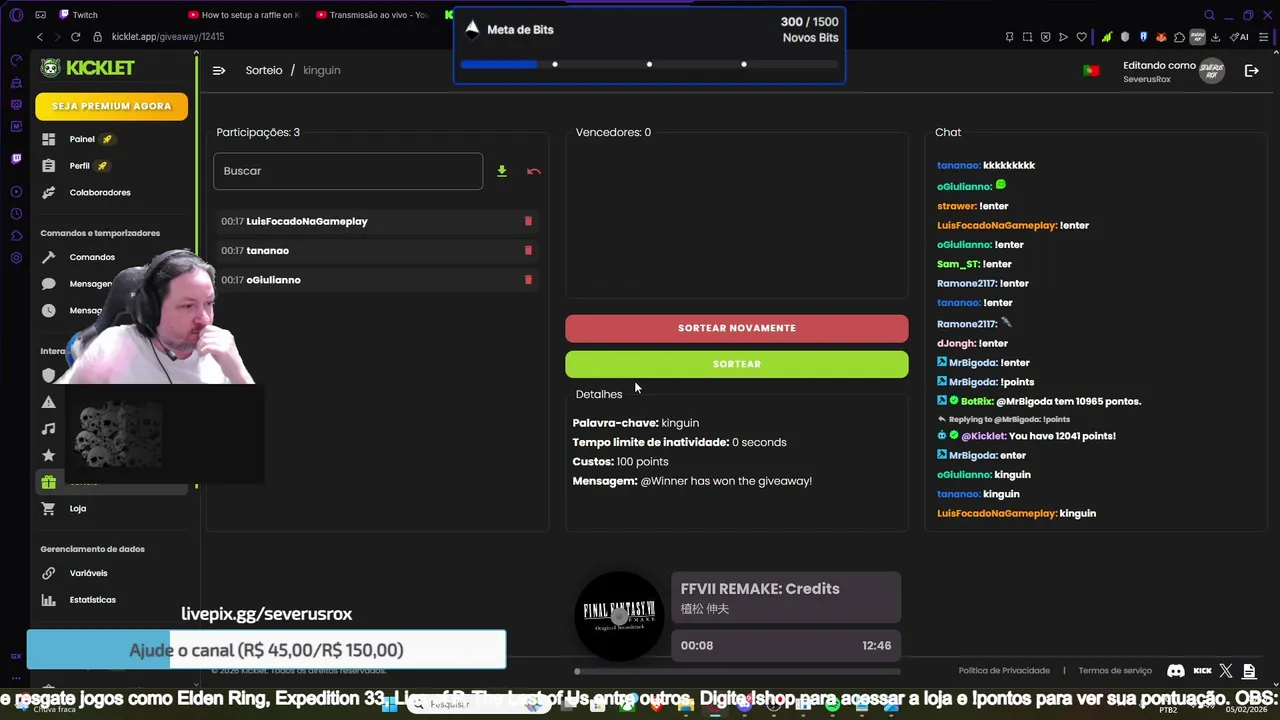Delete tananao's entry from participants

[x=528, y=250]
